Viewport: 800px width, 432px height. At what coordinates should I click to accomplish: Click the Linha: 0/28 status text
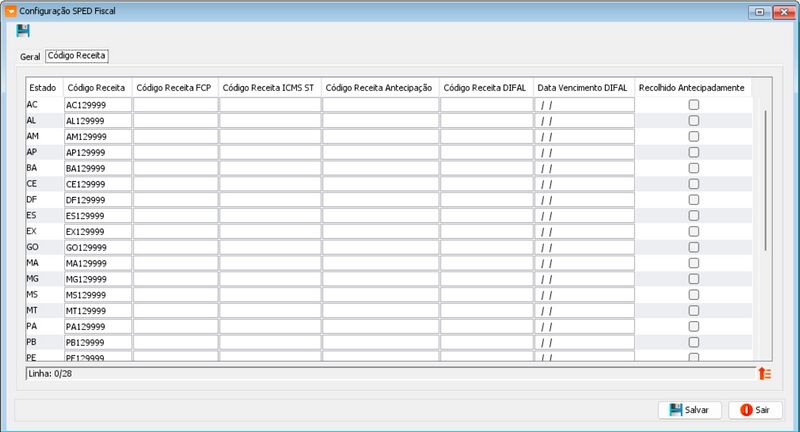pos(50,373)
